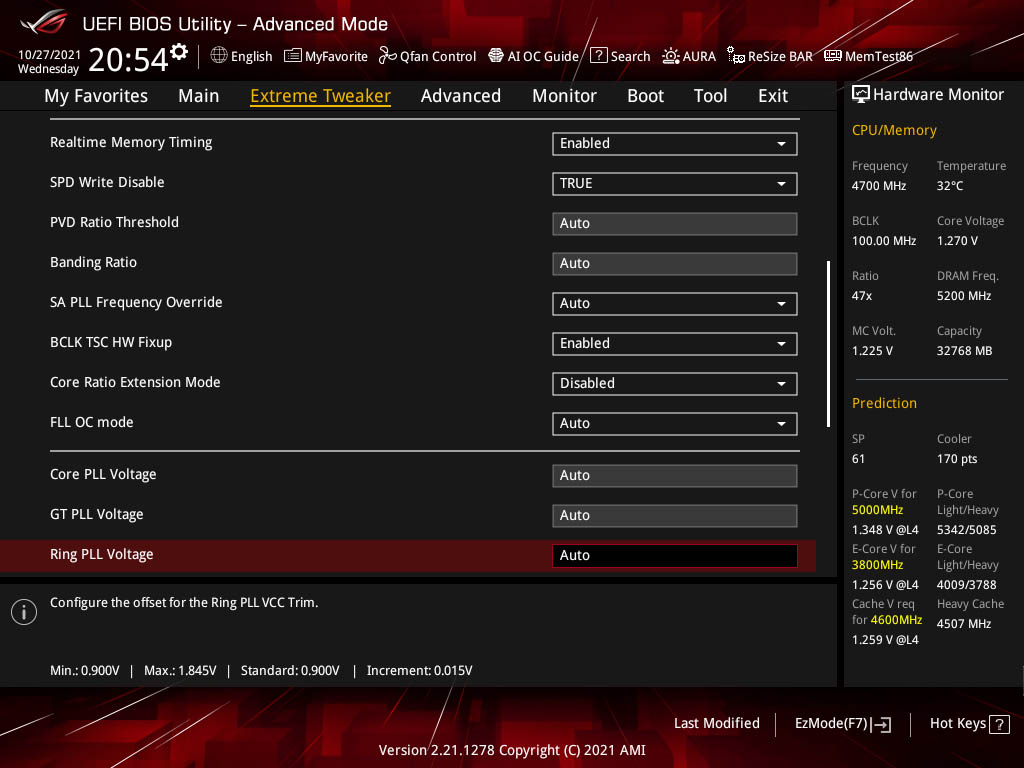Select Ring PLL Voltage label

tap(102, 554)
